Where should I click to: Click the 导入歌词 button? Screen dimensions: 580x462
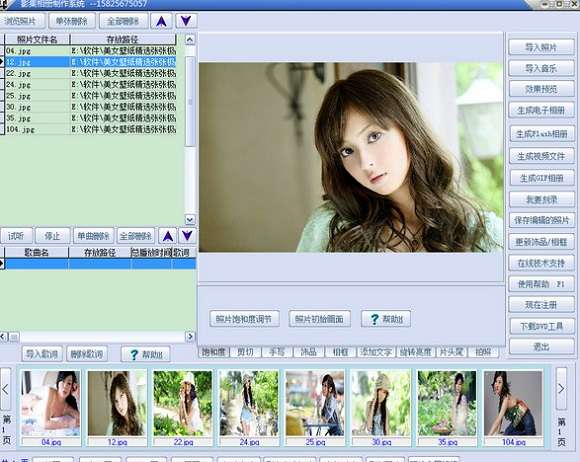point(42,354)
